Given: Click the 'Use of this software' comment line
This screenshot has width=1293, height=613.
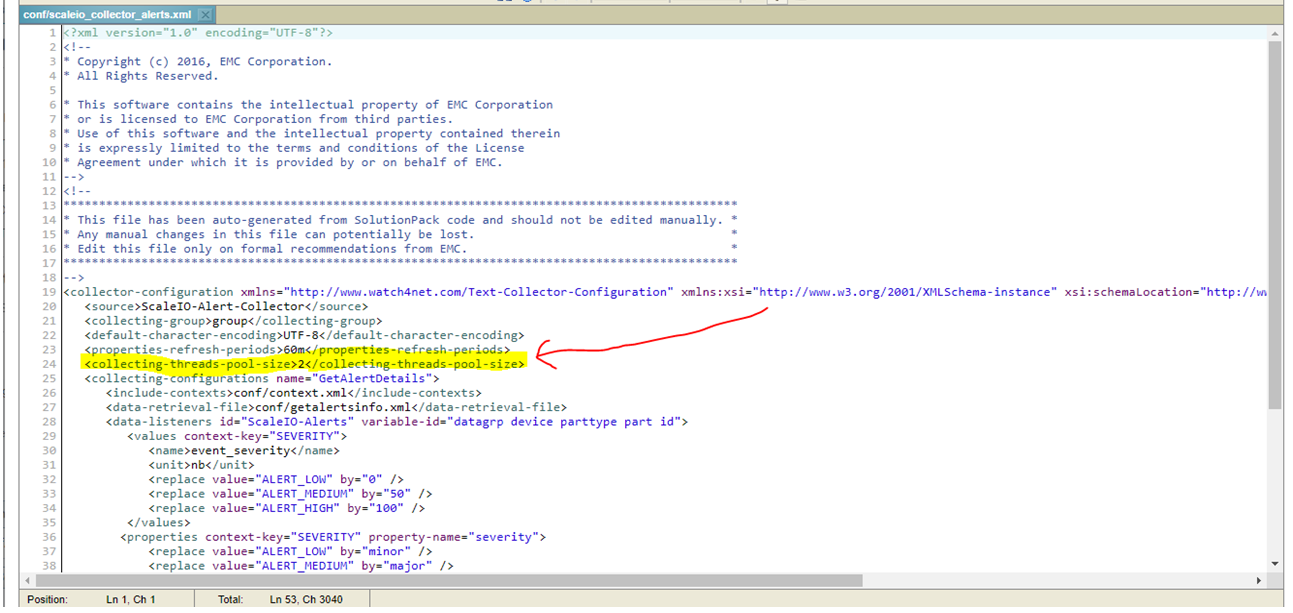Looking at the screenshot, I should (x=311, y=133).
